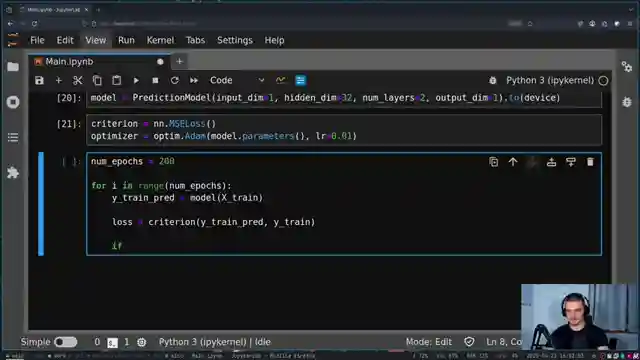640x360 pixels.
Task: Open the cell type Code dropdown
Action: [237, 80]
